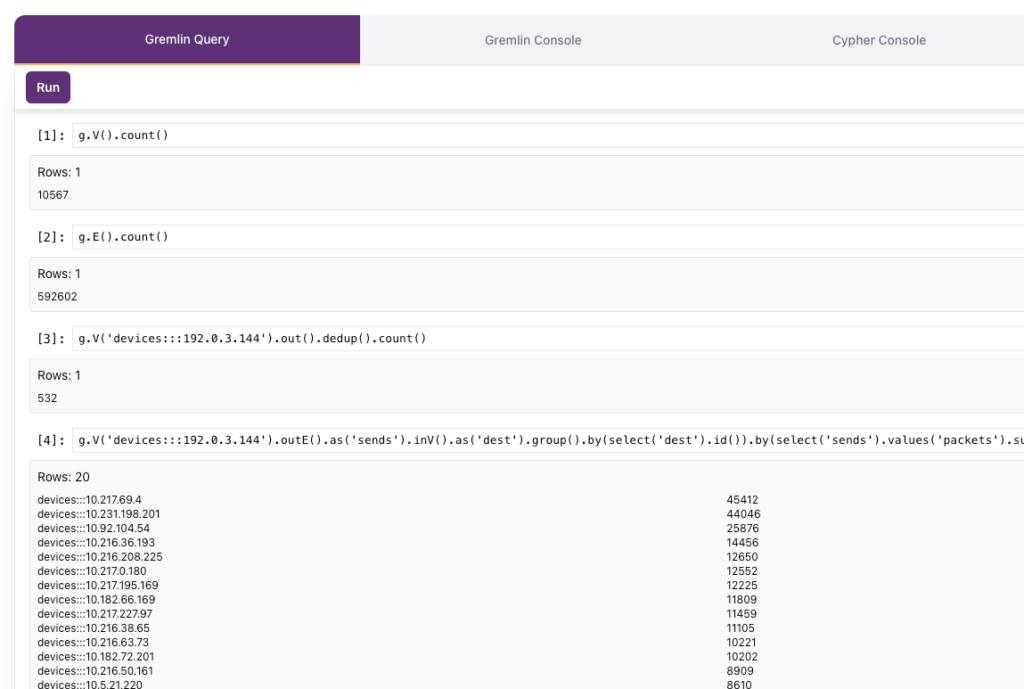Open the Gremlin Console tab

click(533, 40)
